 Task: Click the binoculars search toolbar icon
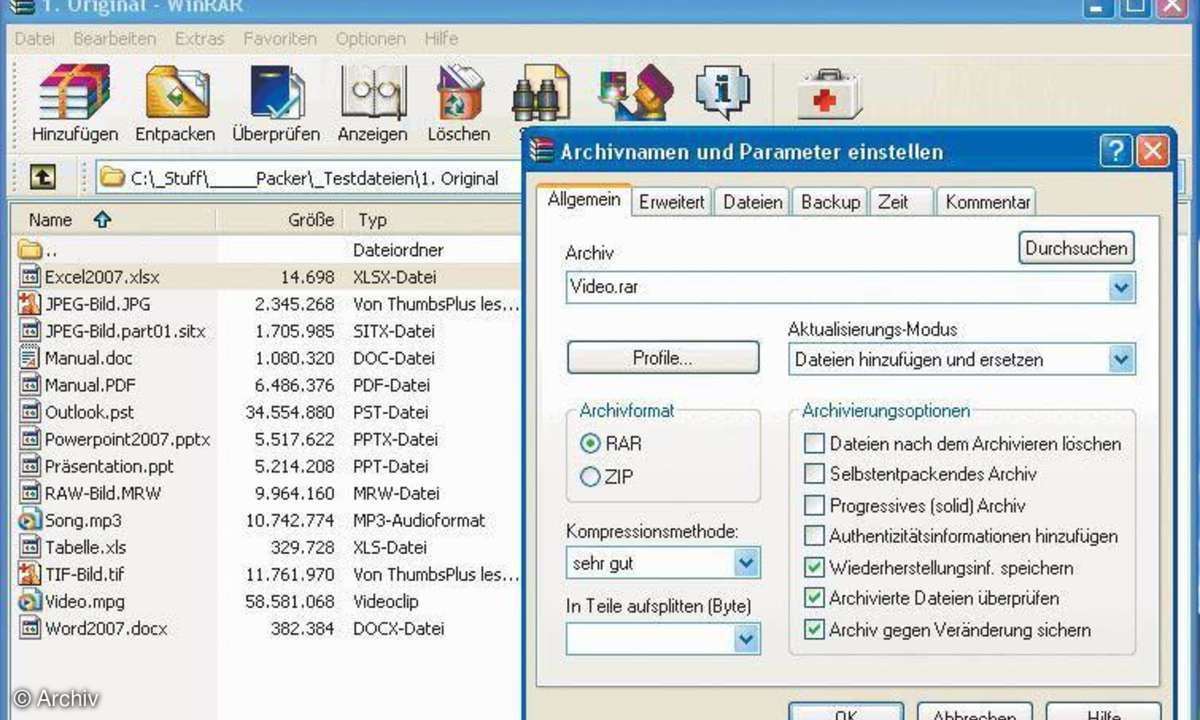tap(541, 93)
